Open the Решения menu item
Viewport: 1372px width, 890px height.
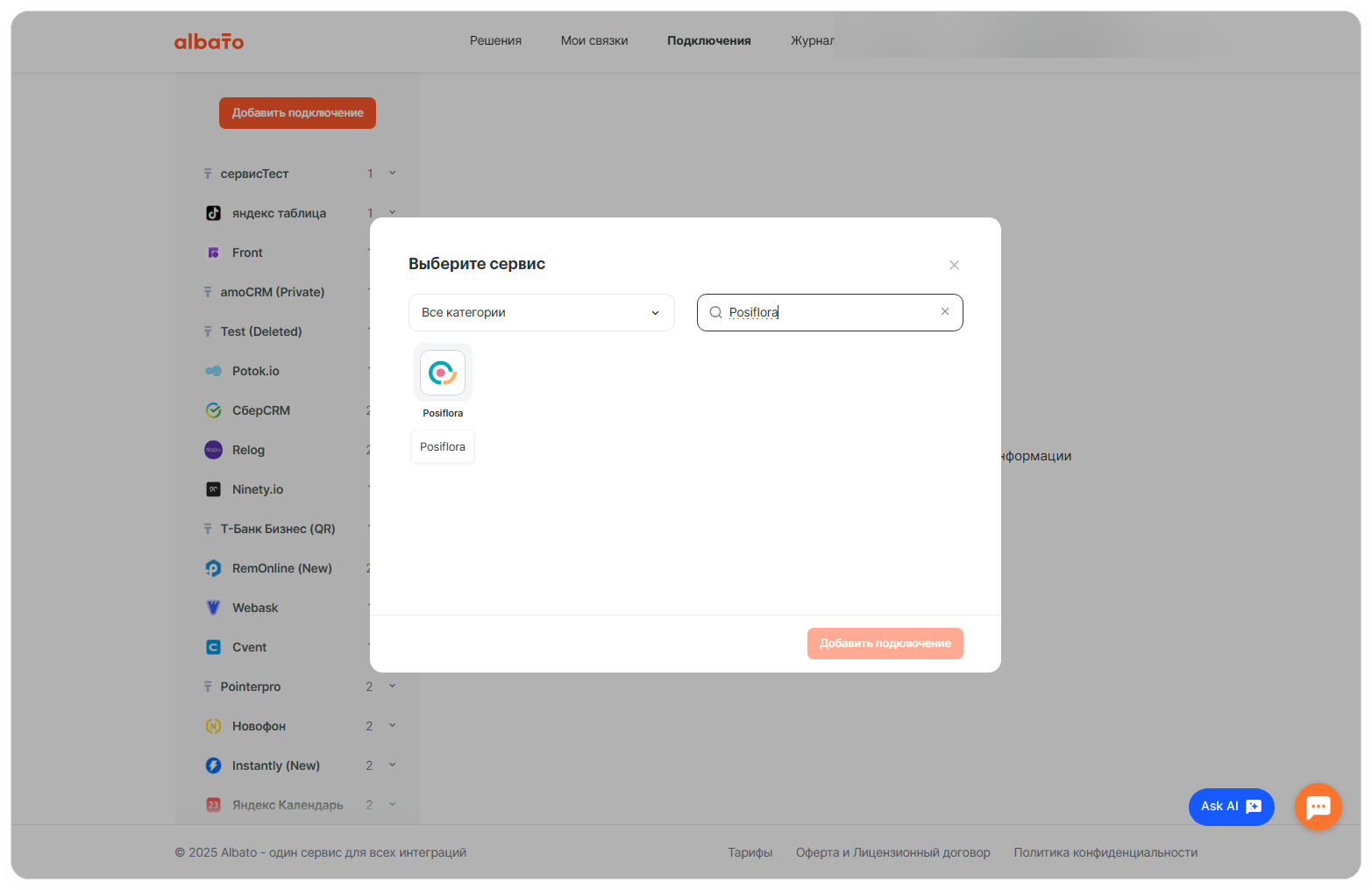pyautogui.click(x=495, y=41)
